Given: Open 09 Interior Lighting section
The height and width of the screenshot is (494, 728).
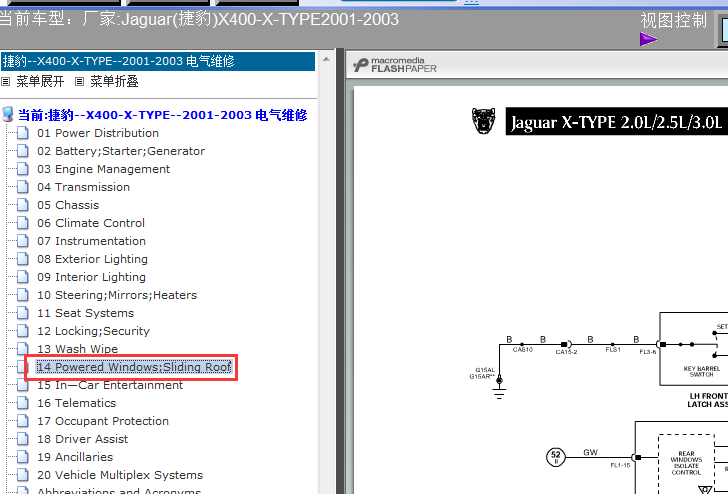Looking at the screenshot, I should (91, 277).
